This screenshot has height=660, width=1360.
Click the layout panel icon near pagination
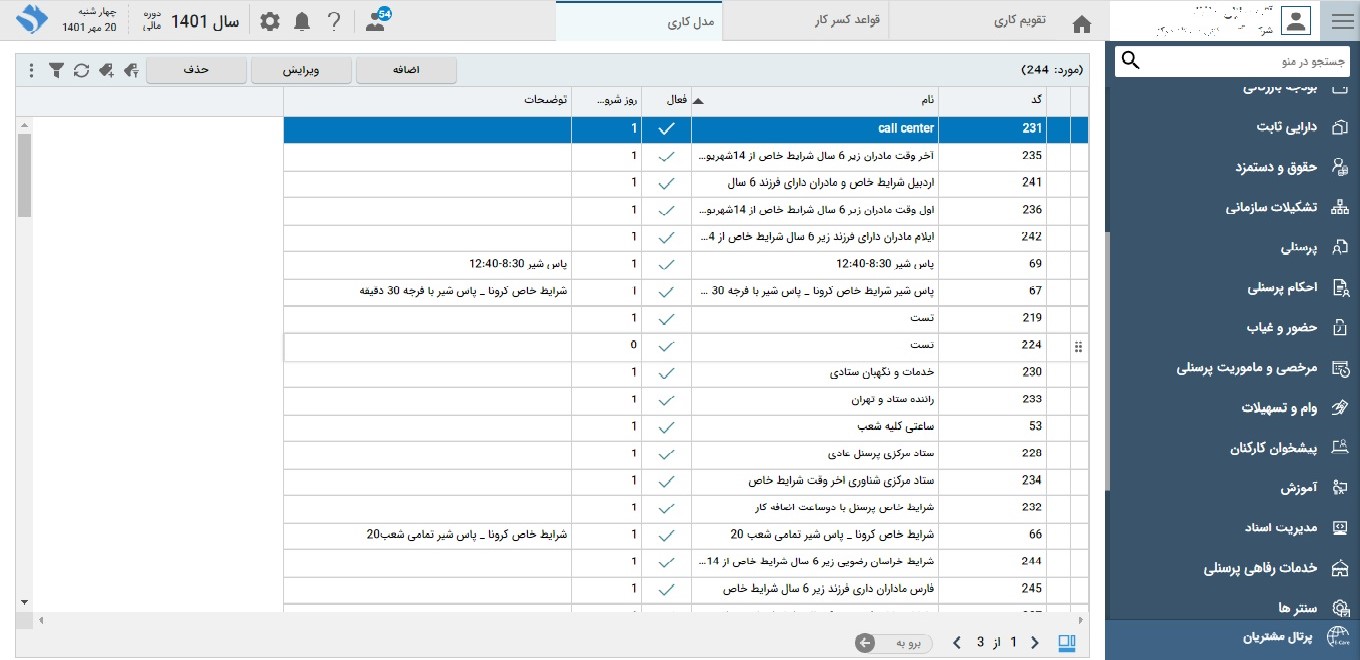click(1067, 642)
